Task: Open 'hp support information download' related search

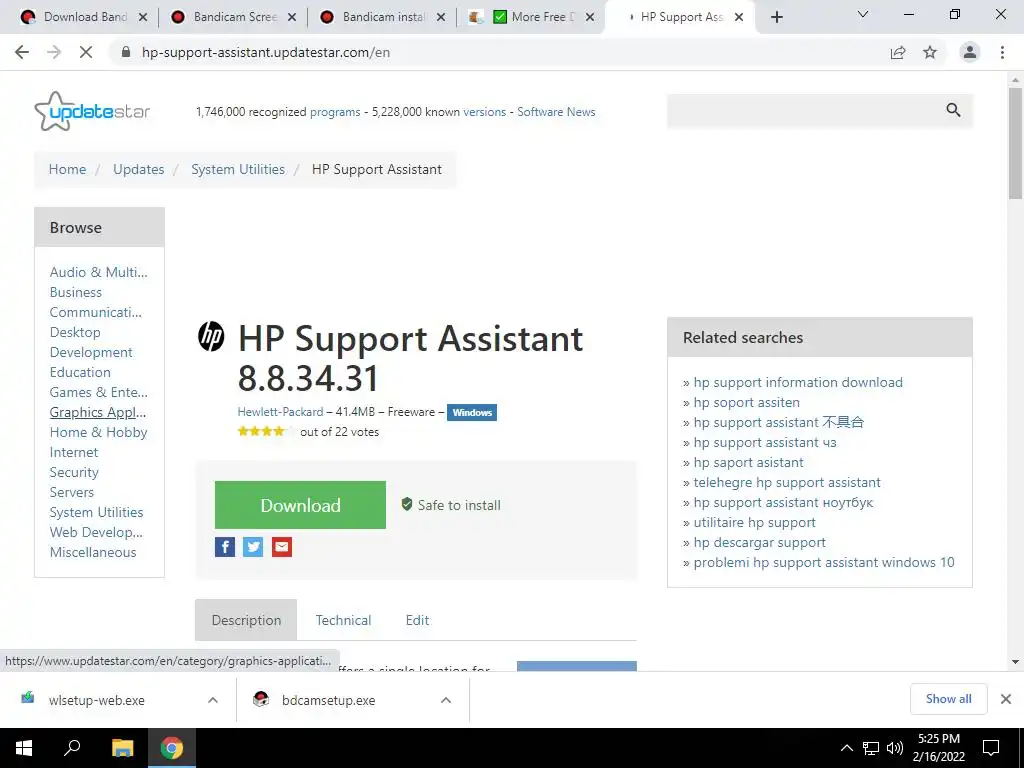Action: (x=798, y=382)
